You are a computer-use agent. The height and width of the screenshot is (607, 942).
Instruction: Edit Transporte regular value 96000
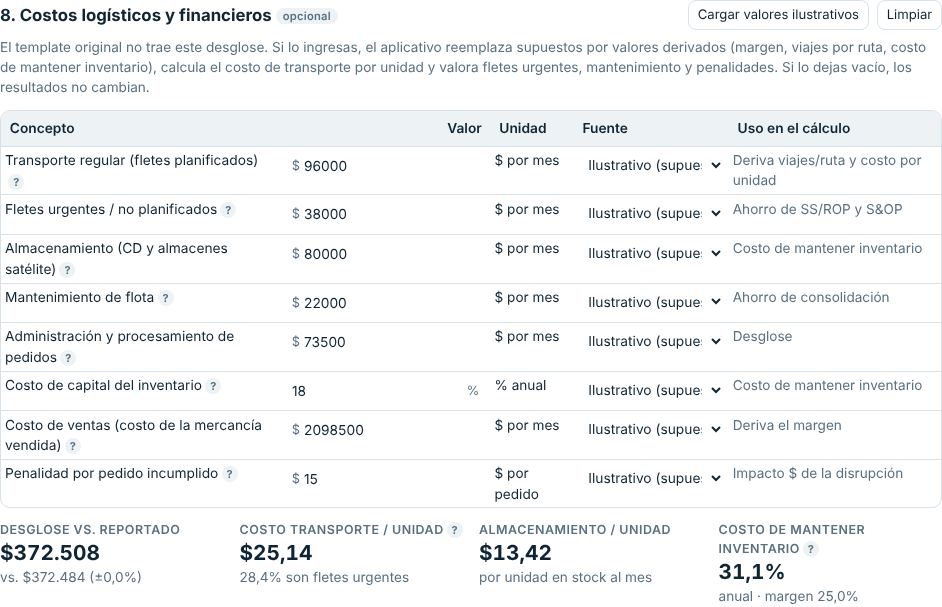point(384,166)
